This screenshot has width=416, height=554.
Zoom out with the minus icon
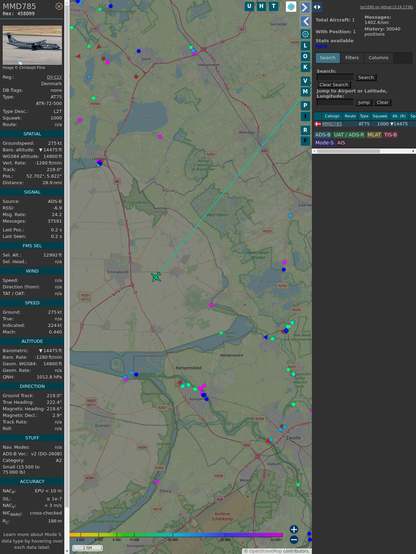pyautogui.click(x=294, y=540)
